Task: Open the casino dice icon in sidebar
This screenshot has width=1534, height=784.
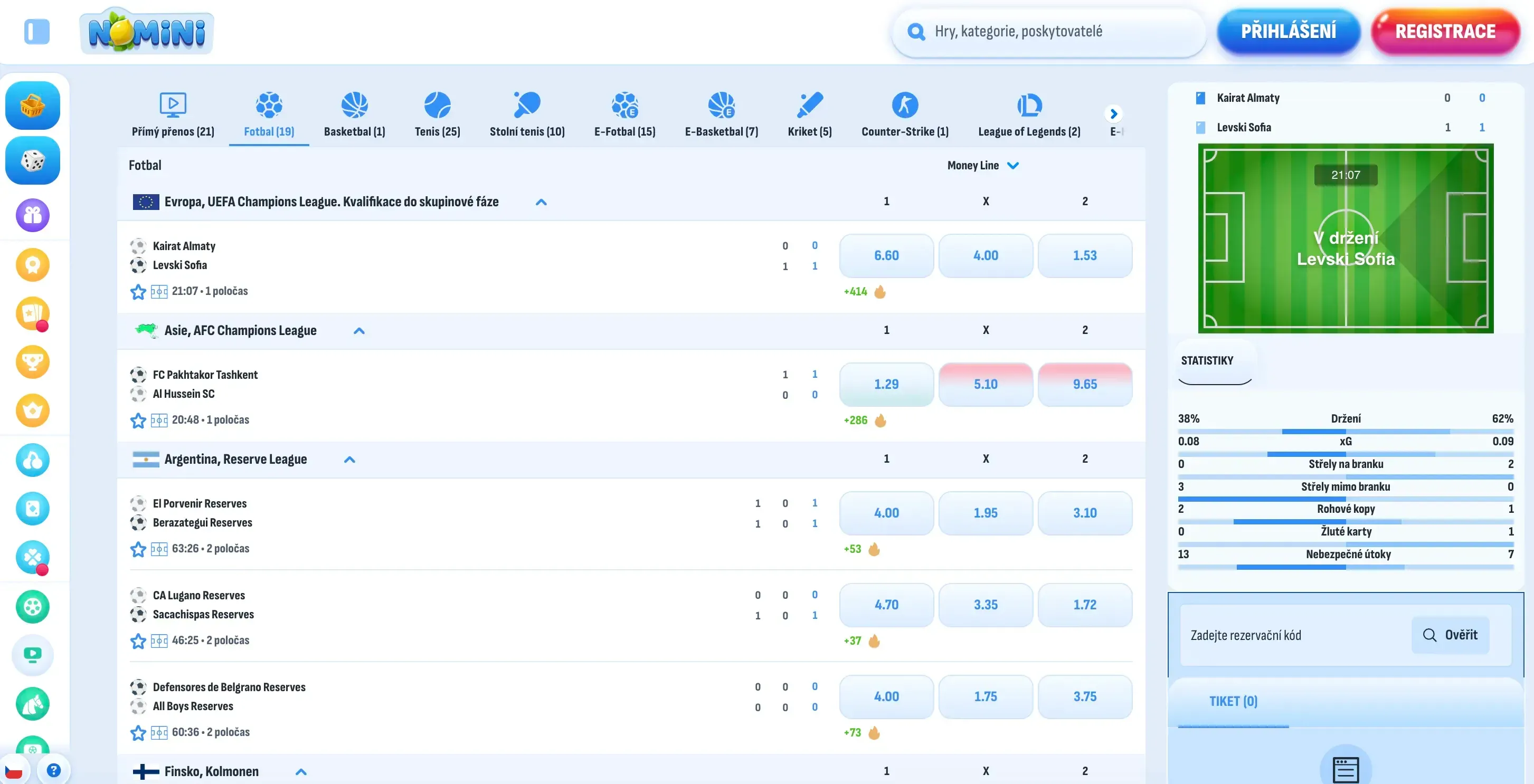Action: pos(33,160)
